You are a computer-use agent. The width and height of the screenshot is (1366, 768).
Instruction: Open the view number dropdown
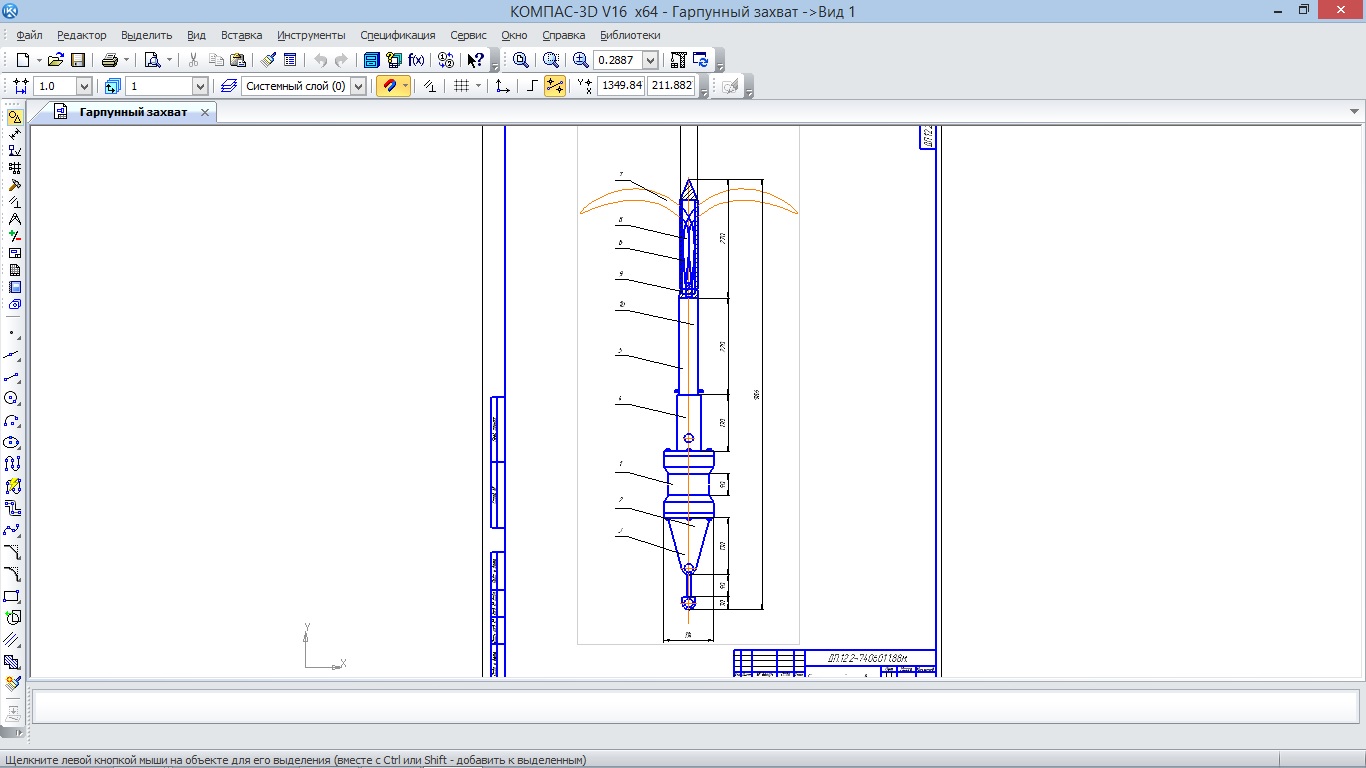pos(200,86)
